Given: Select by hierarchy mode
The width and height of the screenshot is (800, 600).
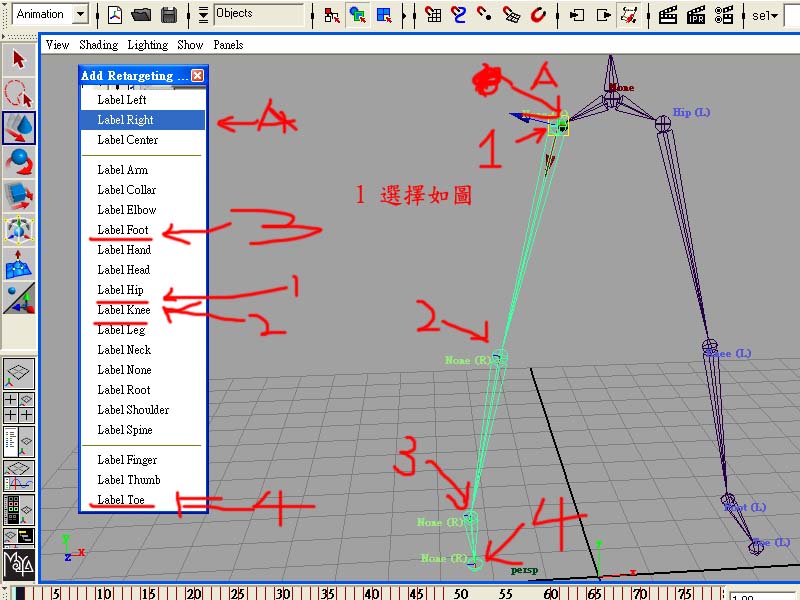Looking at the screenshot, I should 332,15.
